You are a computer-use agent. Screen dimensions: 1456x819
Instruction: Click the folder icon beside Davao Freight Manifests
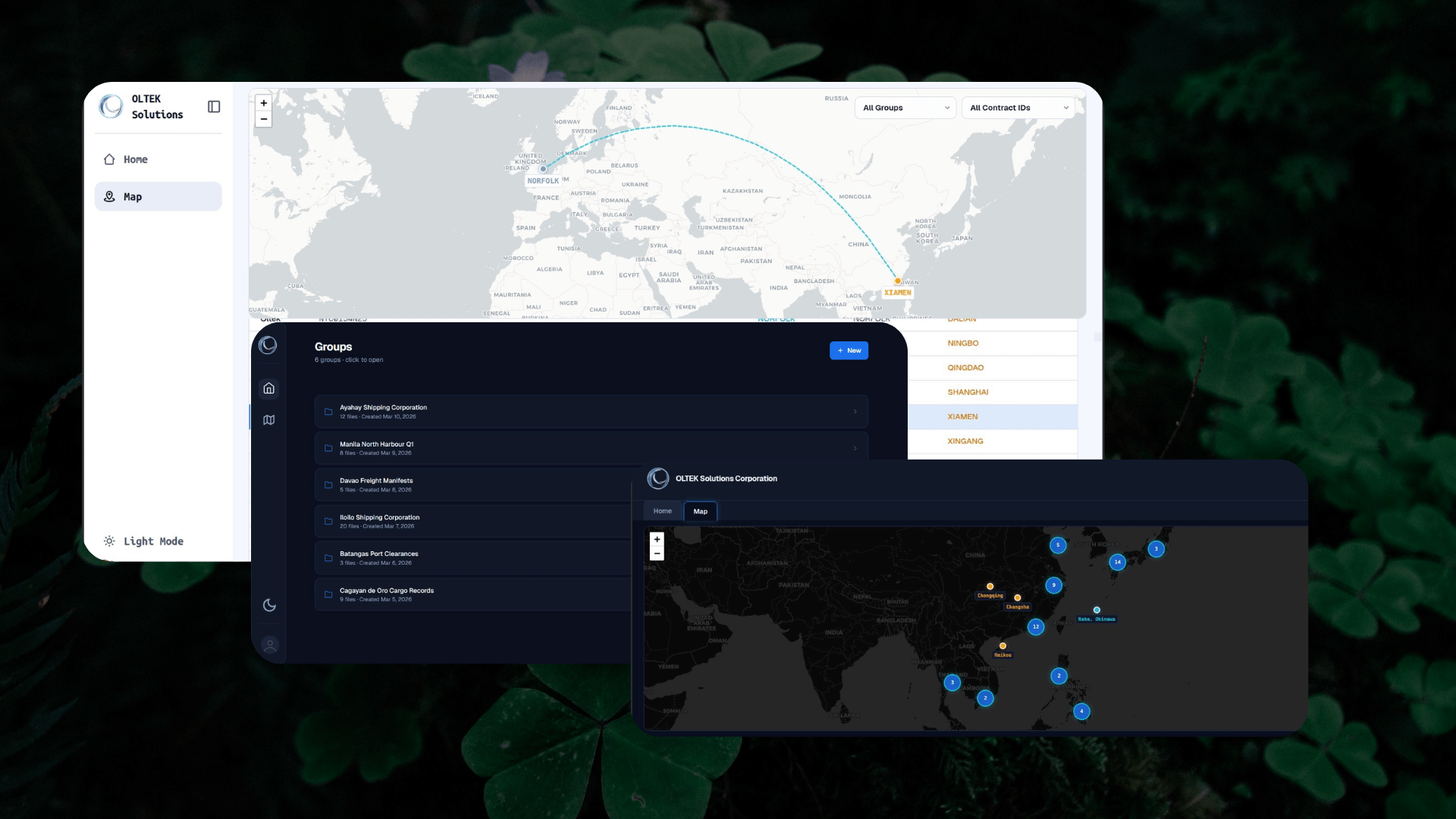[328, 485]
